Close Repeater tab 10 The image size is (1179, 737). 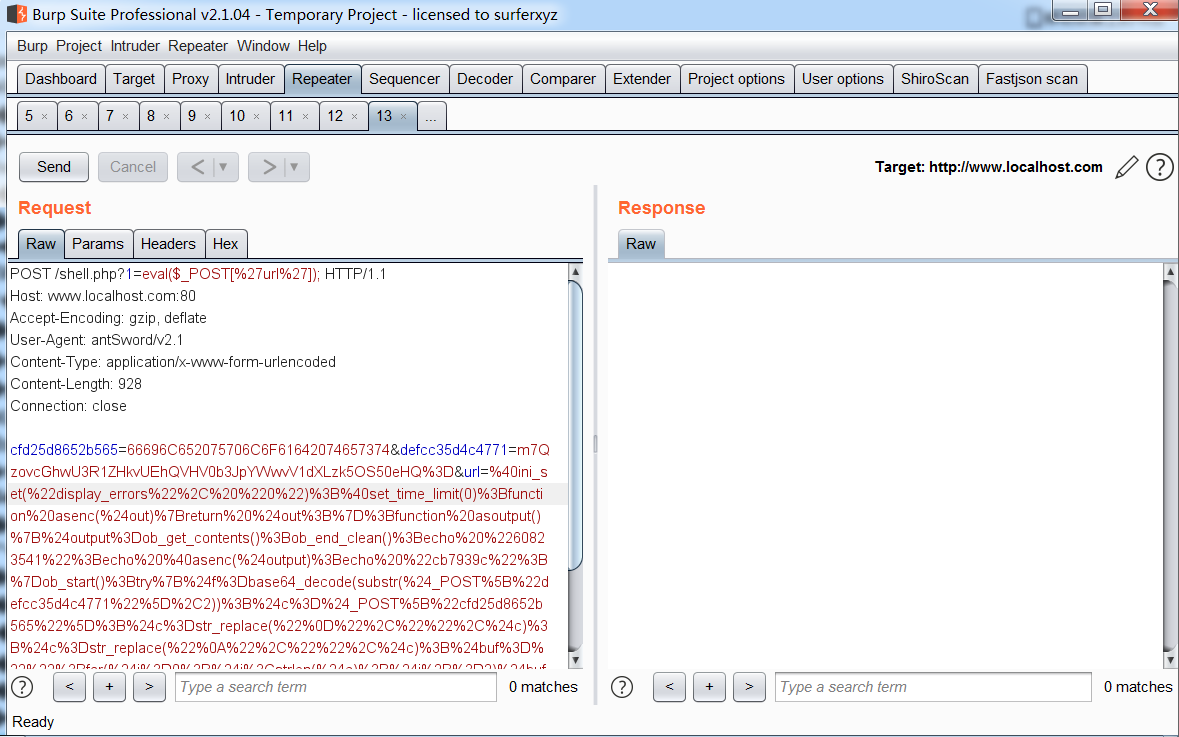[256, 117]
